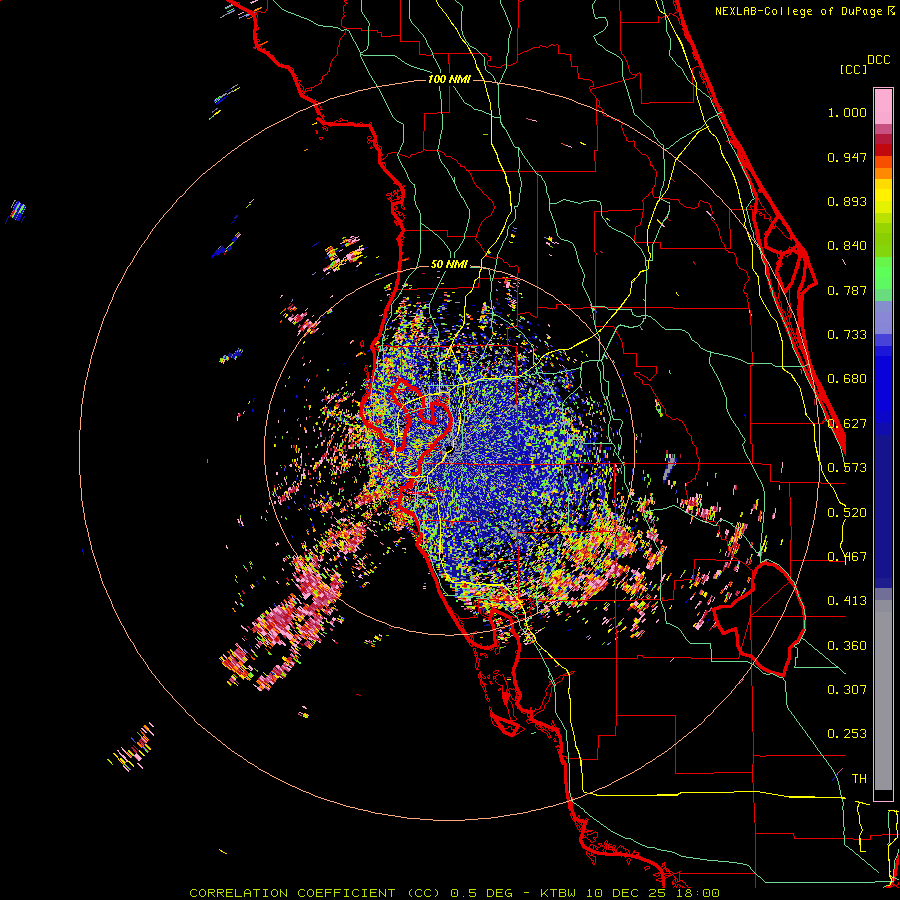The height and width of the screenshot is (900, 900).
Task: Click the [CC] legend heading
Action: (853, 69)
